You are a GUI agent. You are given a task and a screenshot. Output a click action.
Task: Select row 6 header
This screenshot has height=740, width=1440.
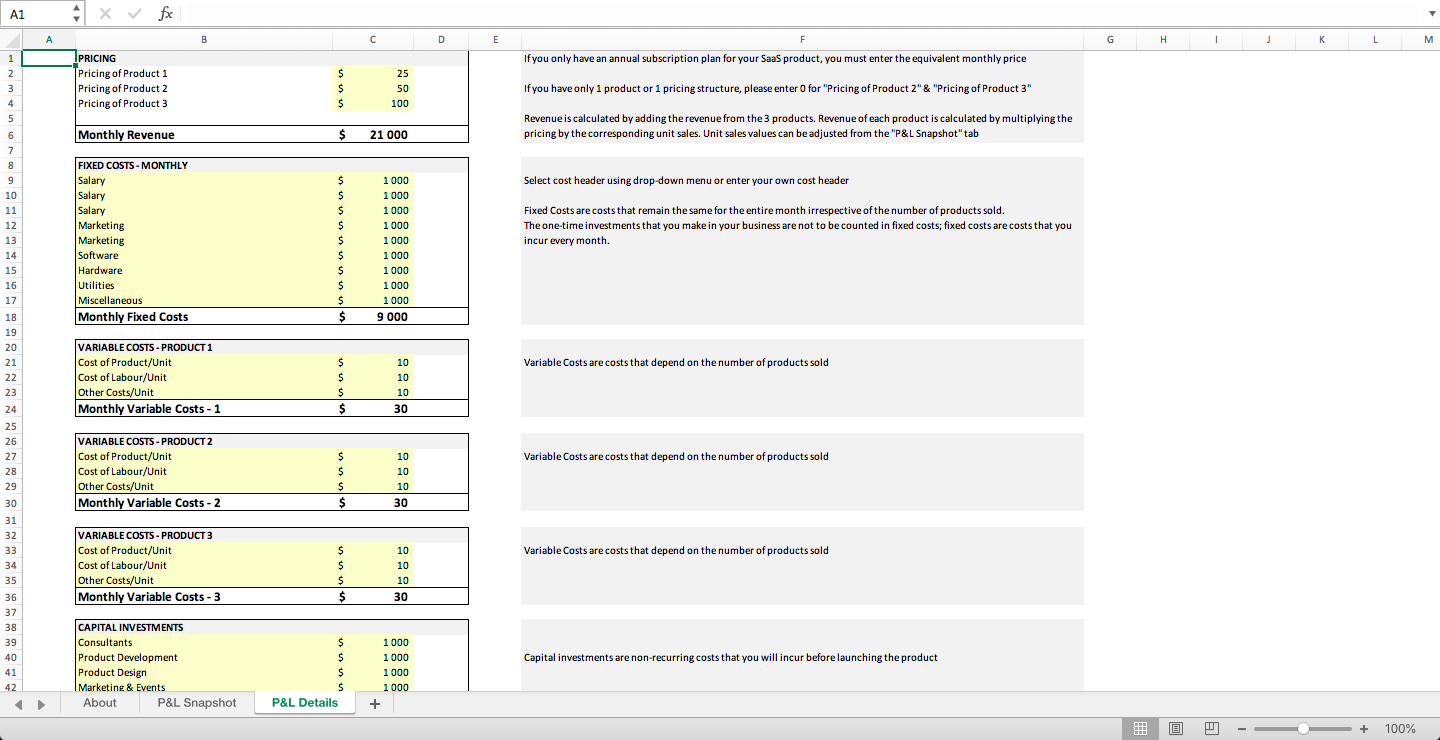pos(10,135)
